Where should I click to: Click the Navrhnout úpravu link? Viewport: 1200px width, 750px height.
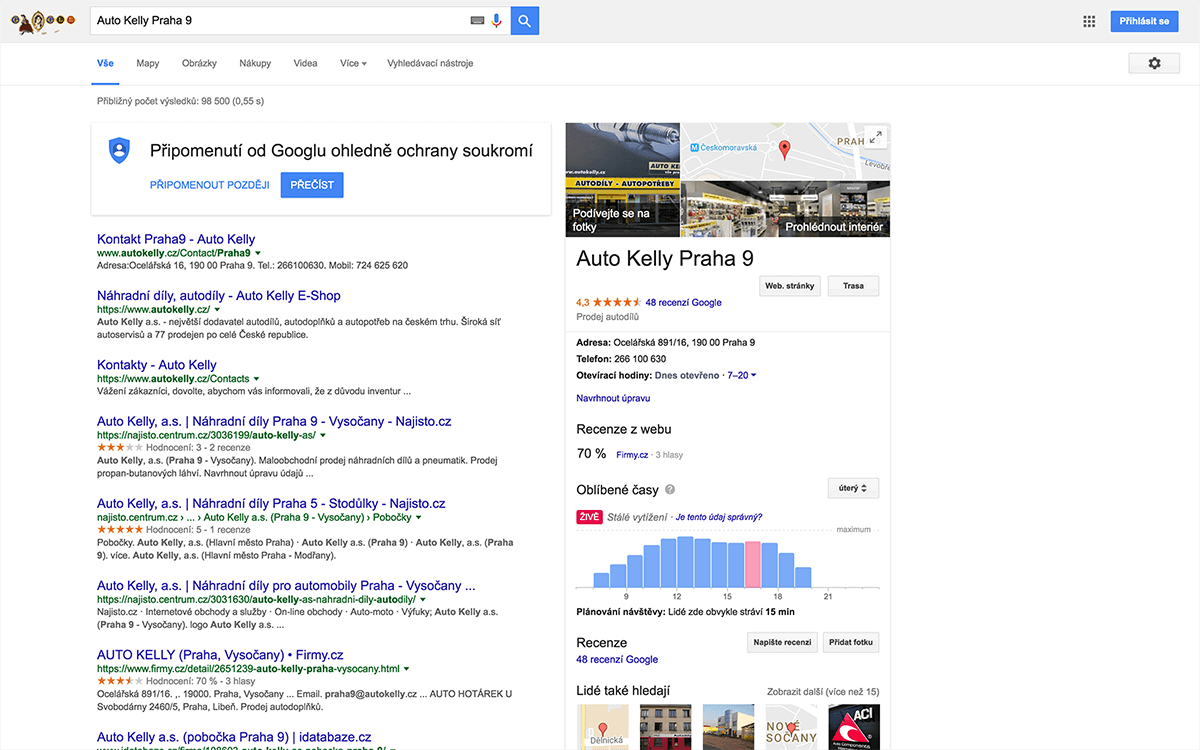tap(613, 398)
